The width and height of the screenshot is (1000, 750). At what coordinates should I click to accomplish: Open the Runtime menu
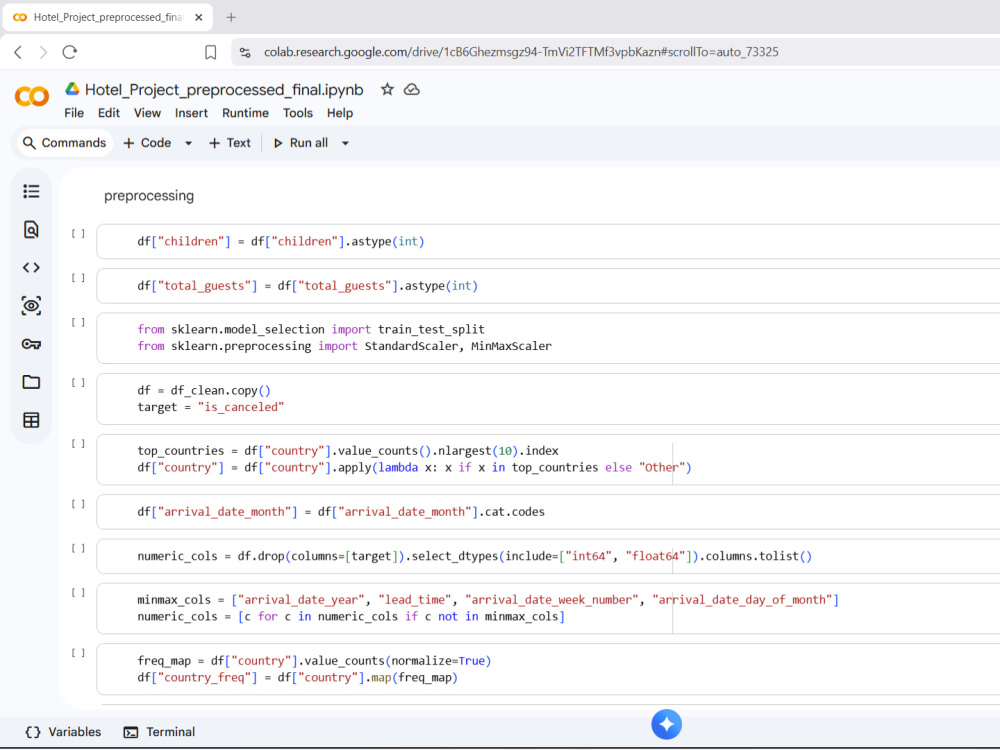pyautogui.click(x=246, y=113)
